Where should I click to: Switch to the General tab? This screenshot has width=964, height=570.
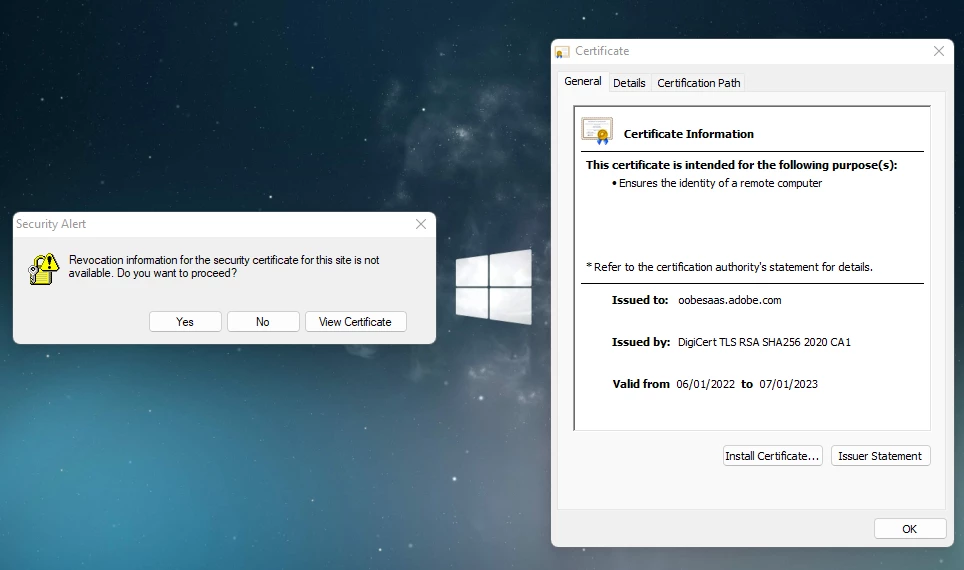coord(583,81)
